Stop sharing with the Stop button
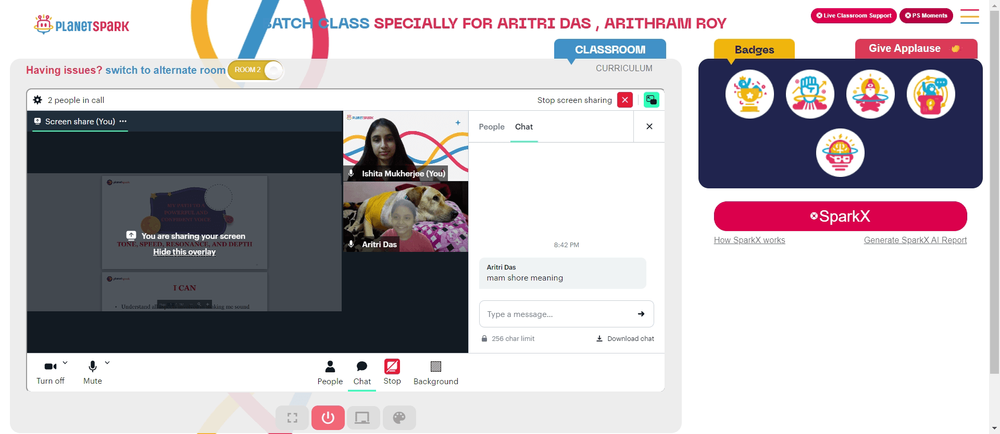Image resolution: width=1000 pixels, height=434 pixels. click(x=392, y=372)
